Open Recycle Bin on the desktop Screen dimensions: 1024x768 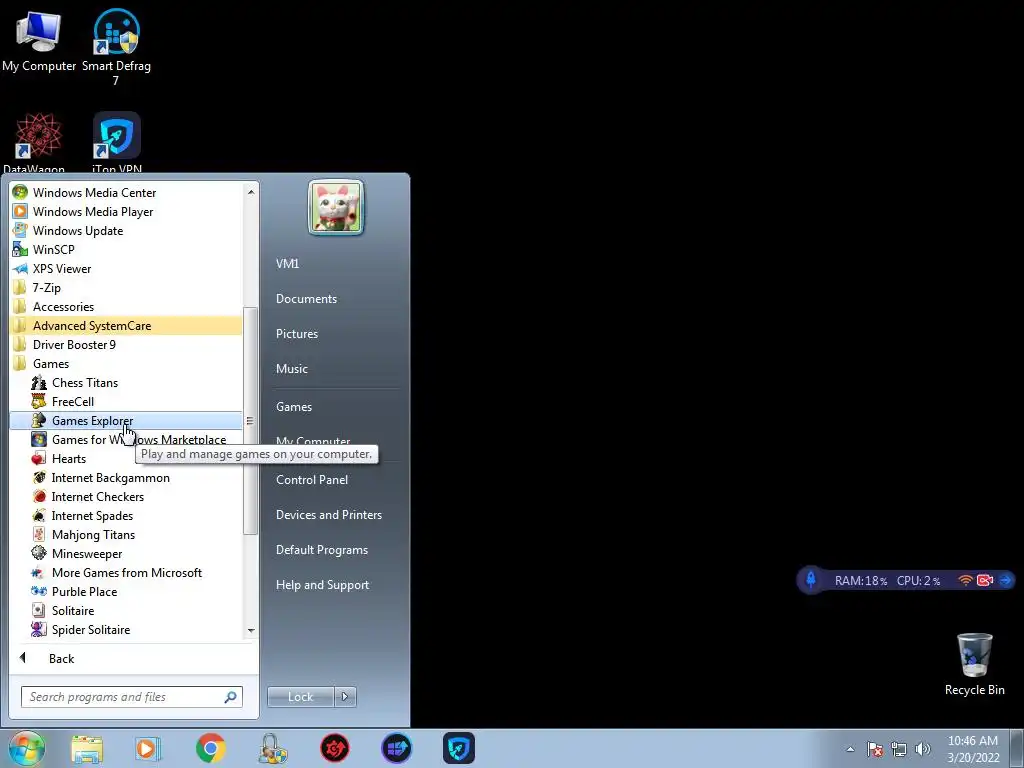click(x=974, y=664)
